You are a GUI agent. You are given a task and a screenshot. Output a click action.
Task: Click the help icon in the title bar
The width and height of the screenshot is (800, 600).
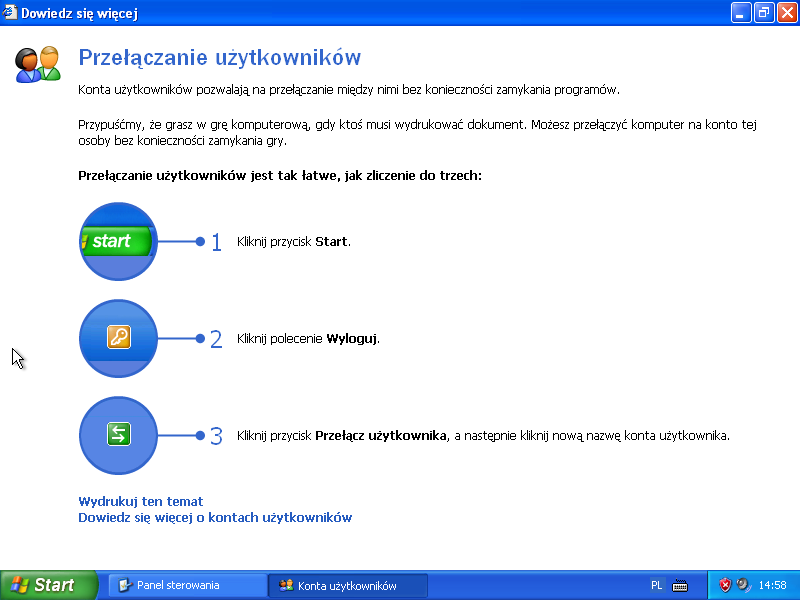[x=10, y=13]
